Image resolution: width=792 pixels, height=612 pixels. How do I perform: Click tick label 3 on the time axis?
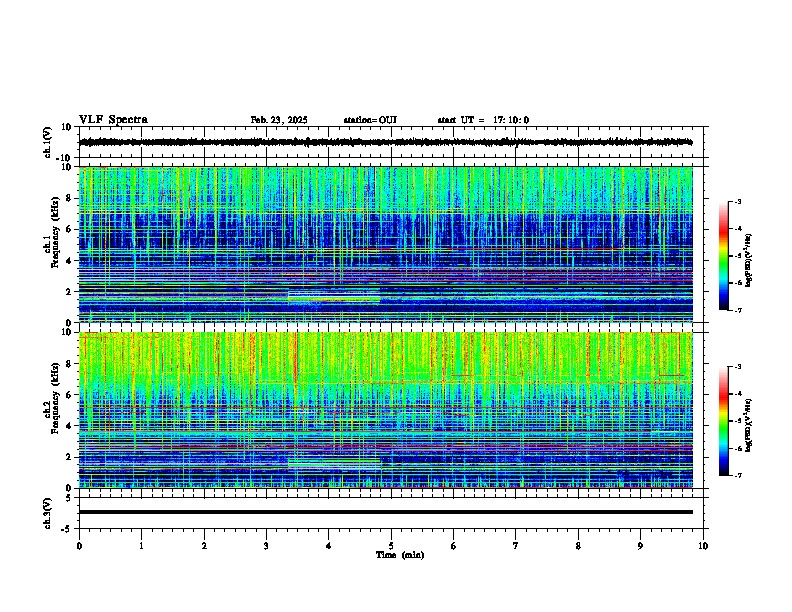click(266, 546)
